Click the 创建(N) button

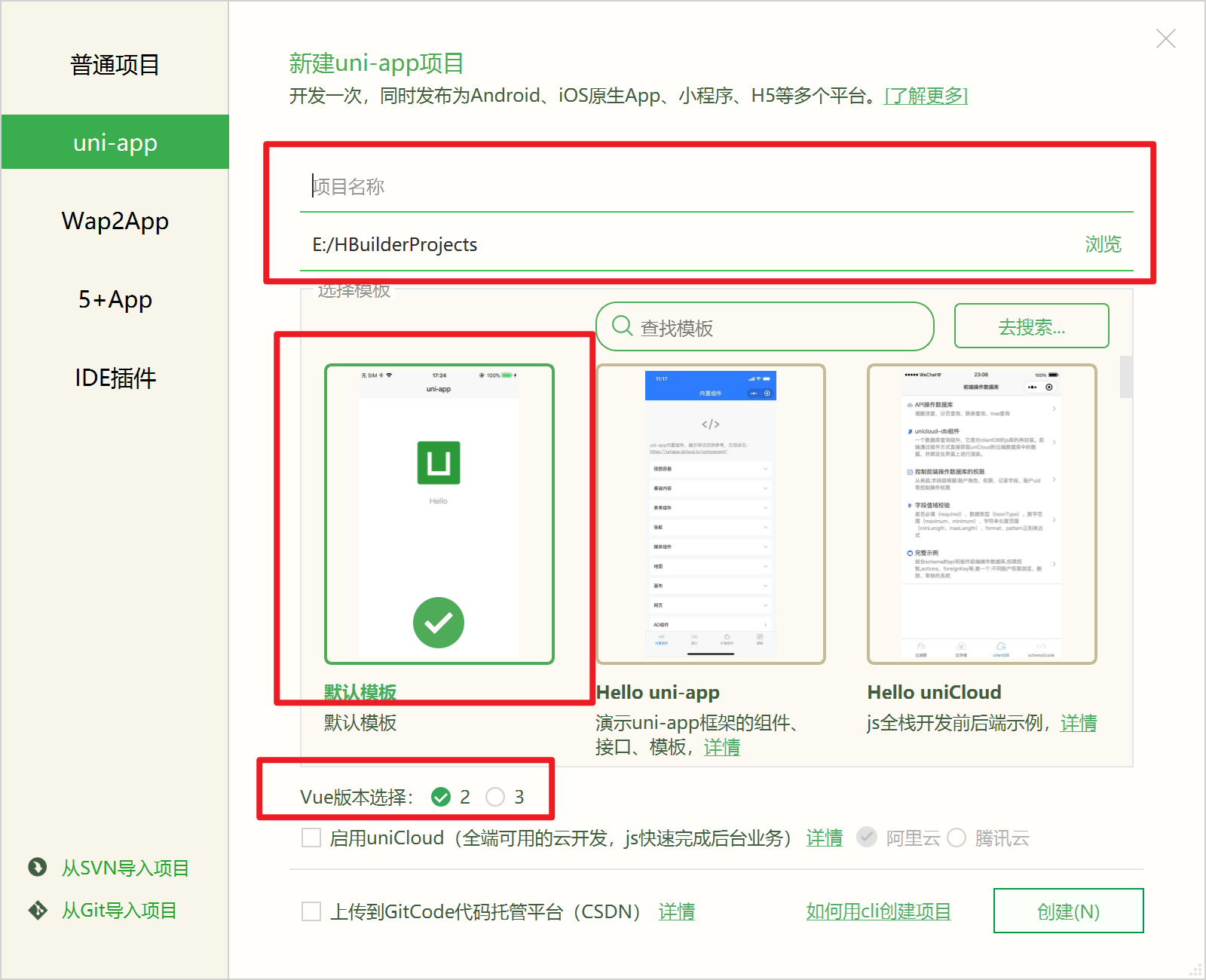(1068, 911)
